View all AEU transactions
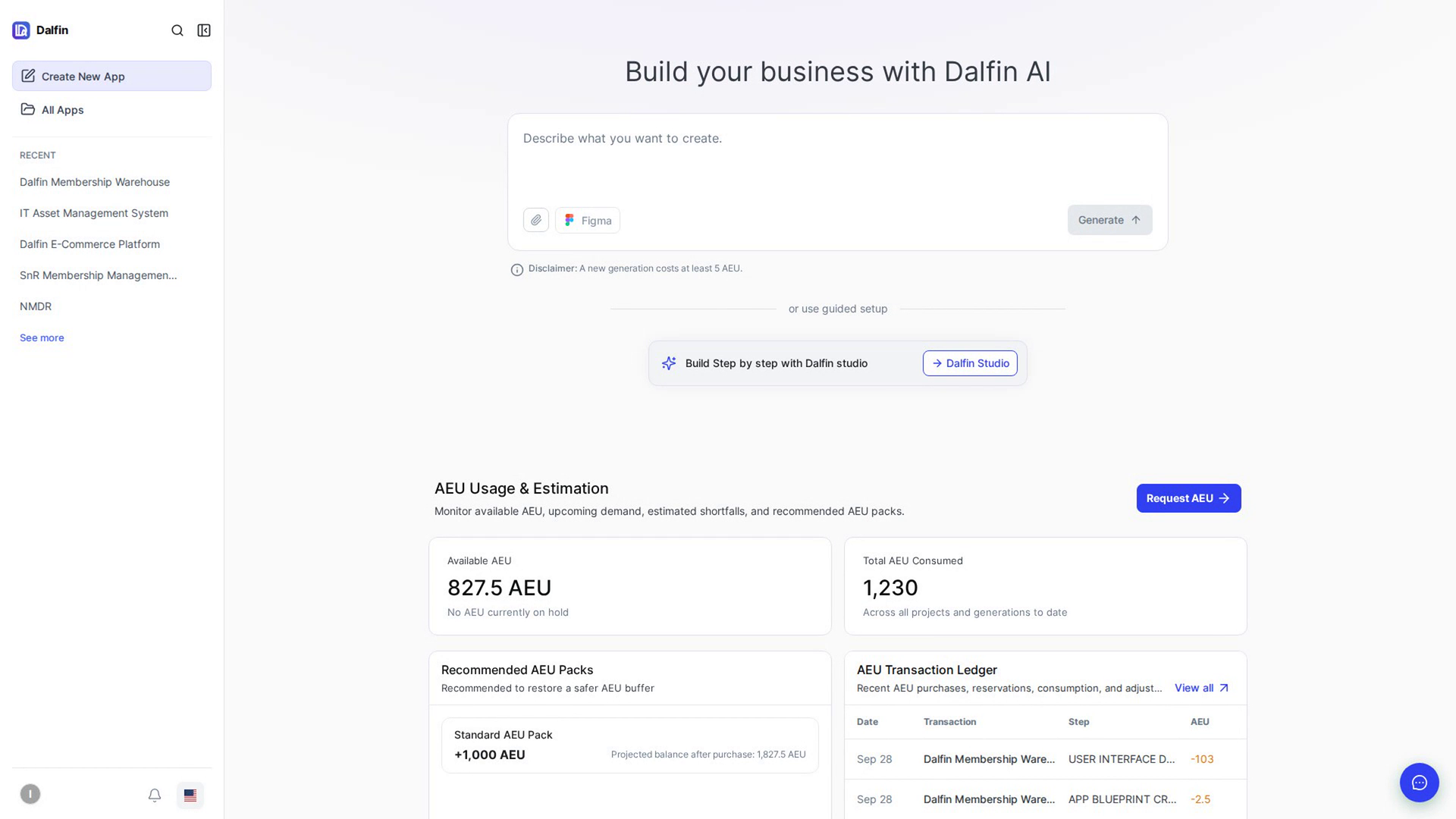 tap(1202, 688)
